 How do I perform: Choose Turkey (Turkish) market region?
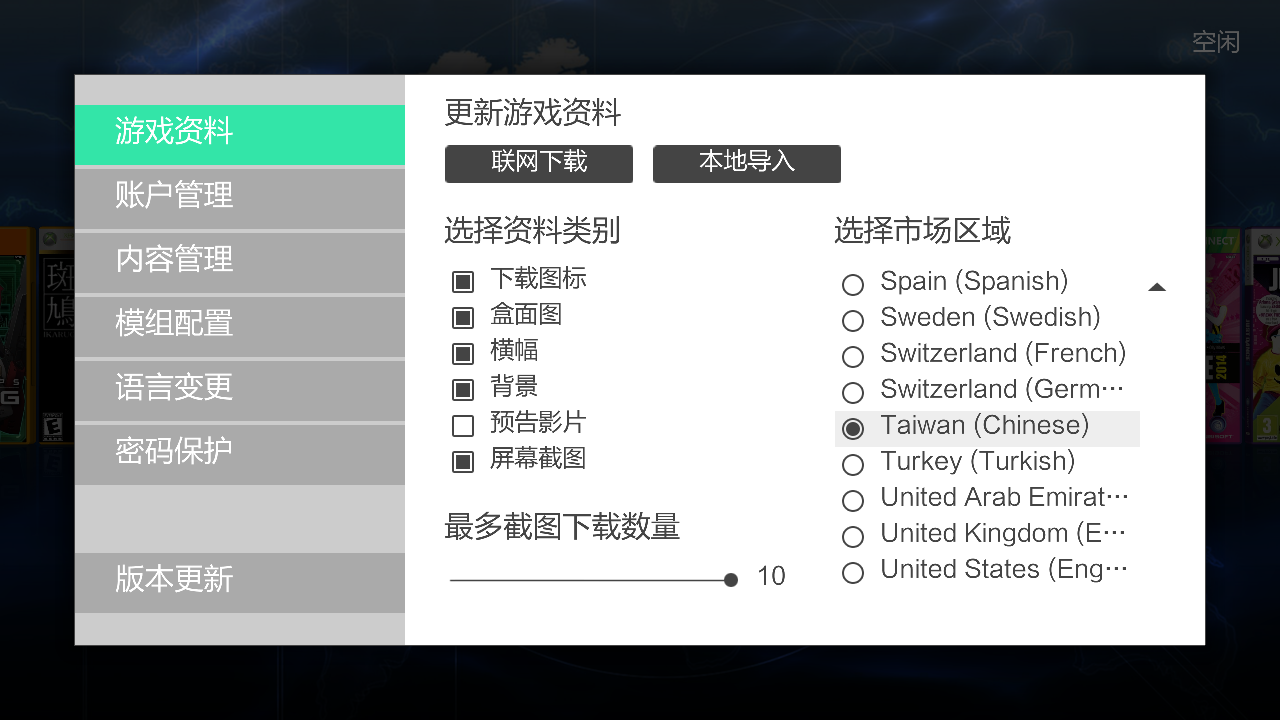(x=987, y=463)
